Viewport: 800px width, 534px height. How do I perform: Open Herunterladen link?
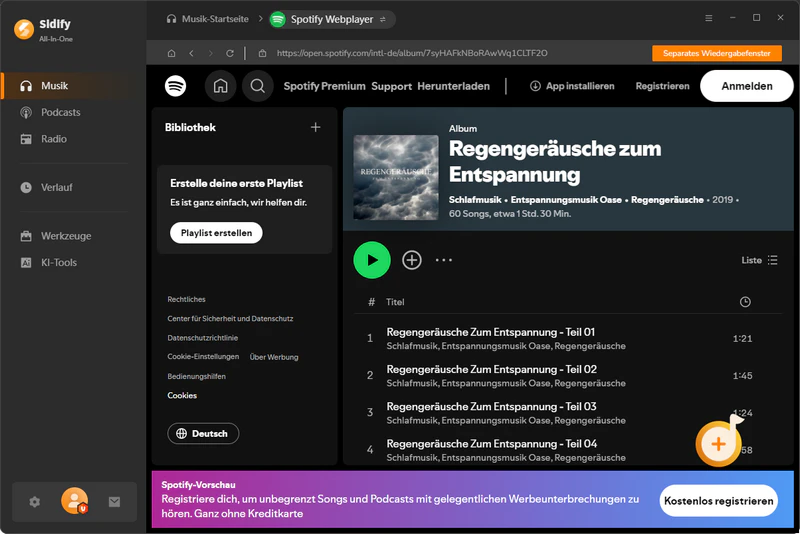click(x=454, y=86)
